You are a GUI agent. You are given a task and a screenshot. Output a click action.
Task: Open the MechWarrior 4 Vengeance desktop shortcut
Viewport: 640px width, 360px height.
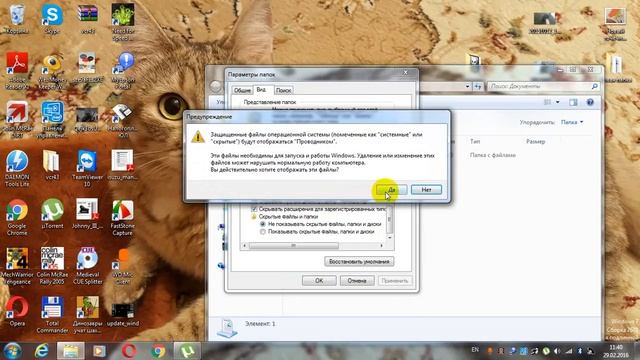pos(17,266)
